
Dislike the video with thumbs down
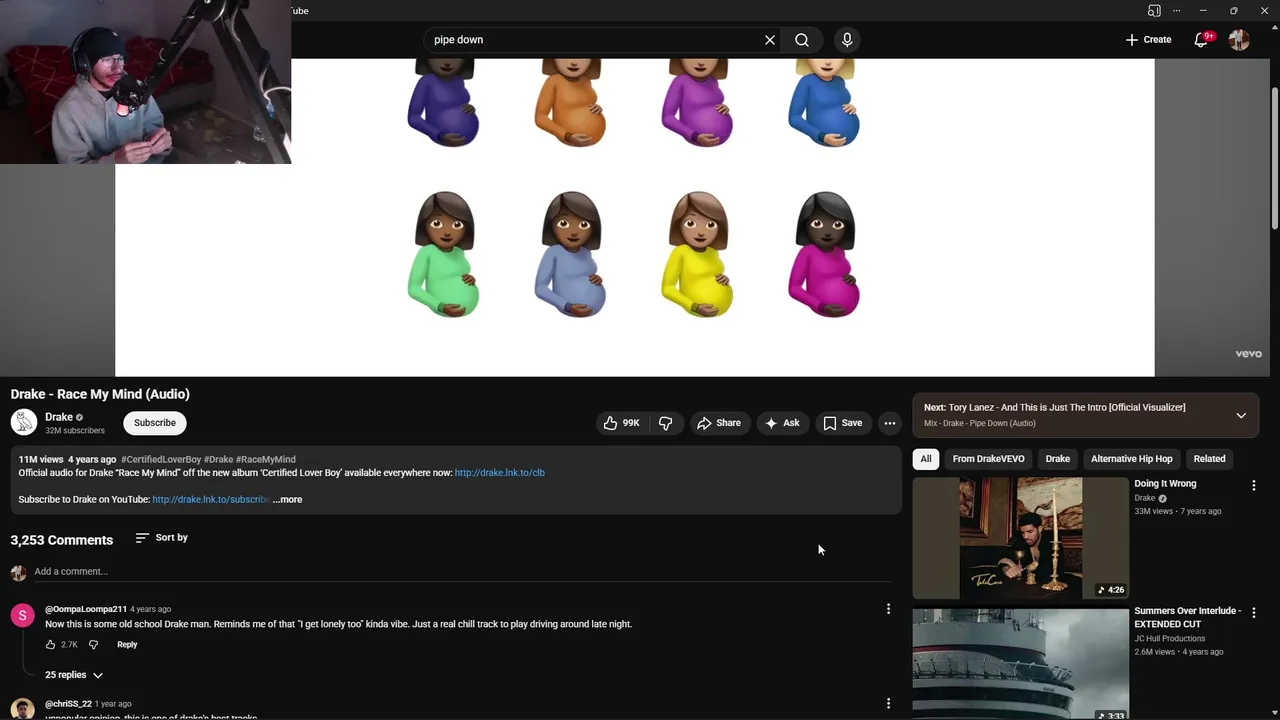(x=666, y=423)
